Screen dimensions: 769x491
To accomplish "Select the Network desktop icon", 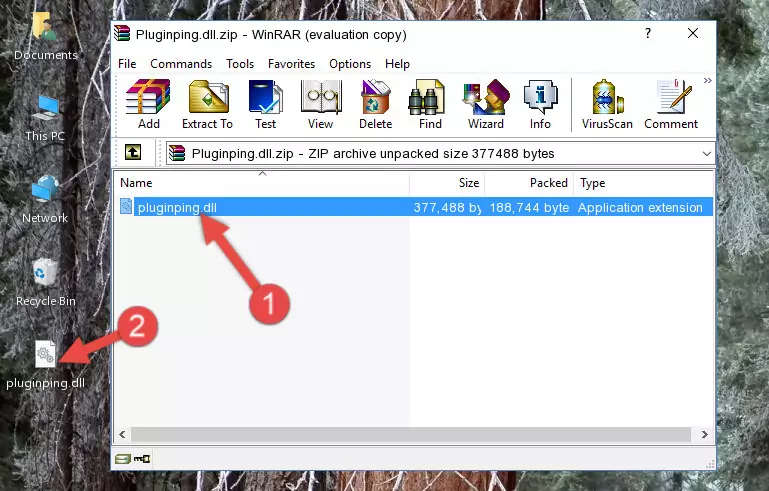I will 45,199.
